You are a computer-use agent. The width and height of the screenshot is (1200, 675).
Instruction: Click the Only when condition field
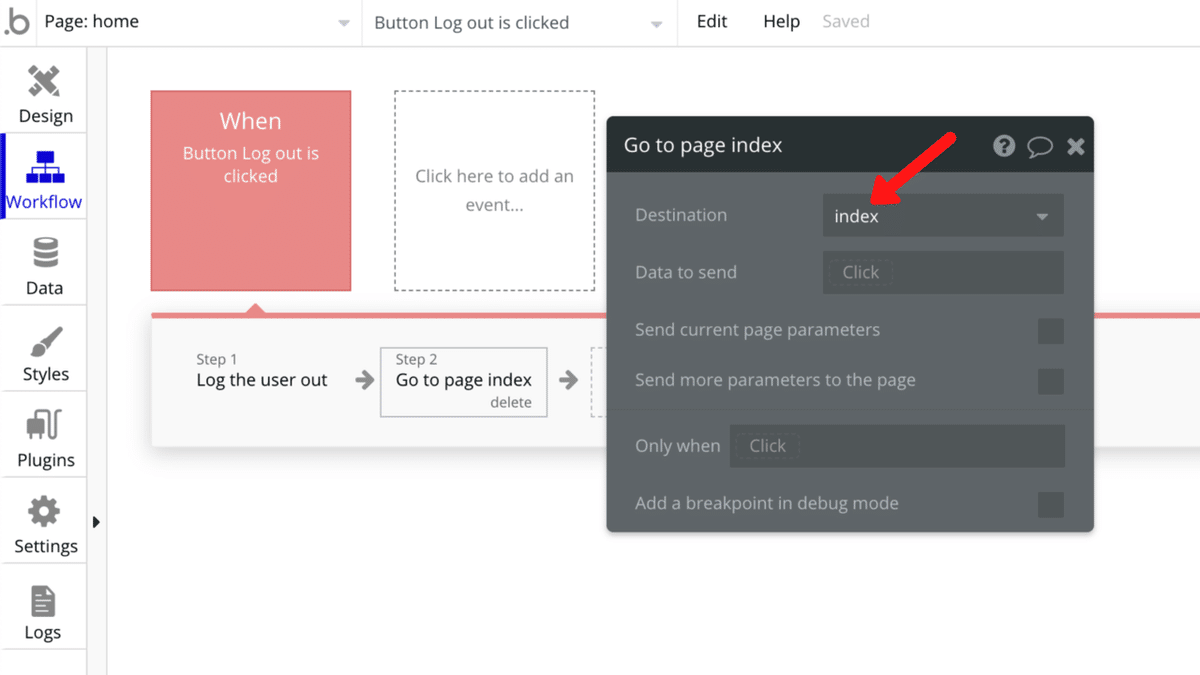pos(896,446)
